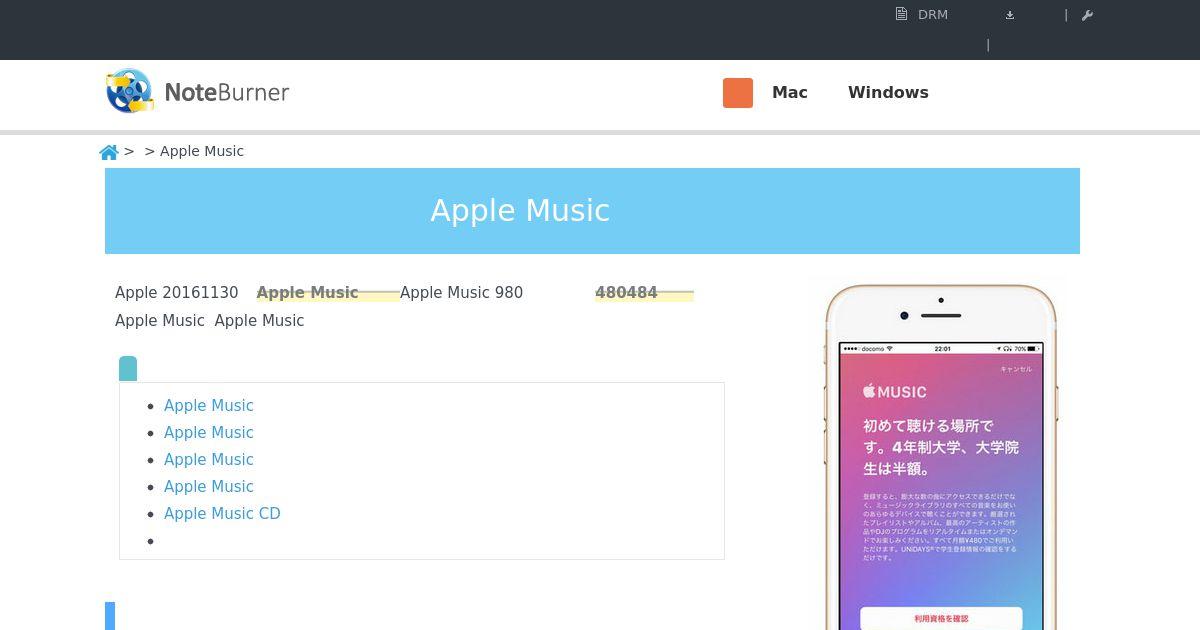Open the NoteBurner wordmark home link
The width and height of the screenshot is (1200, 630).
pos(227,93)
